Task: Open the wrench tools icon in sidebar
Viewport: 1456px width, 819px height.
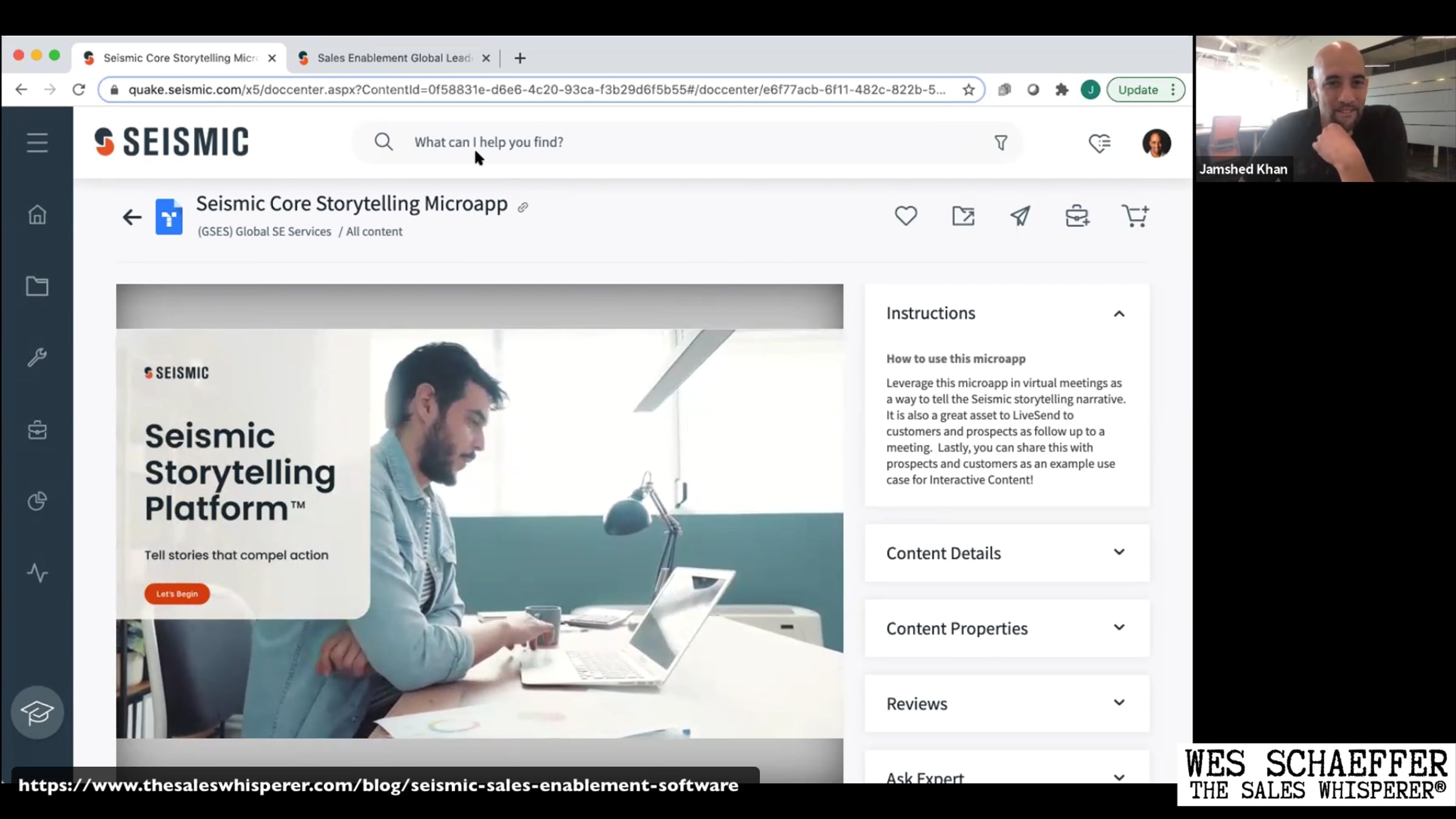Action: 37,357
